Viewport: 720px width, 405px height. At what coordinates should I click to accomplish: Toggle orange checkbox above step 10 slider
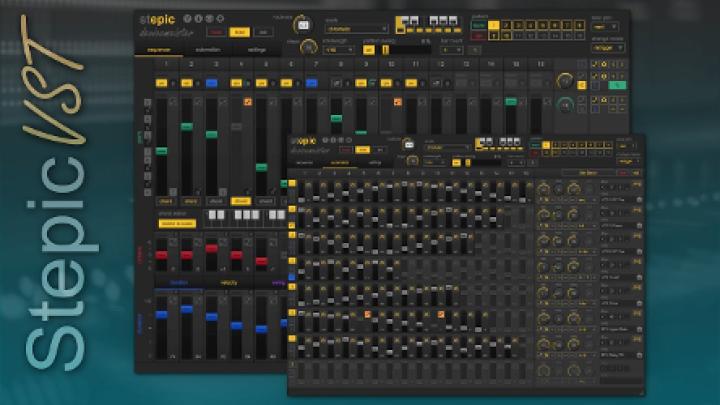pos(398,102)
